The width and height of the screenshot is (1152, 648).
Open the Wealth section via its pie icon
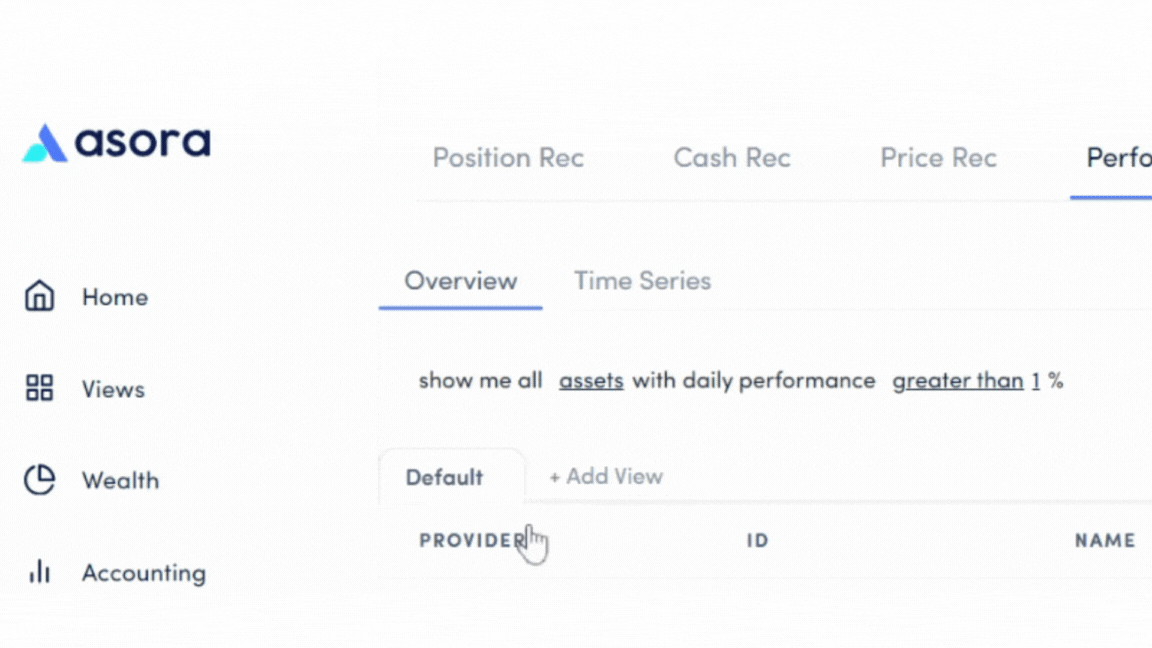pos(39,480)
